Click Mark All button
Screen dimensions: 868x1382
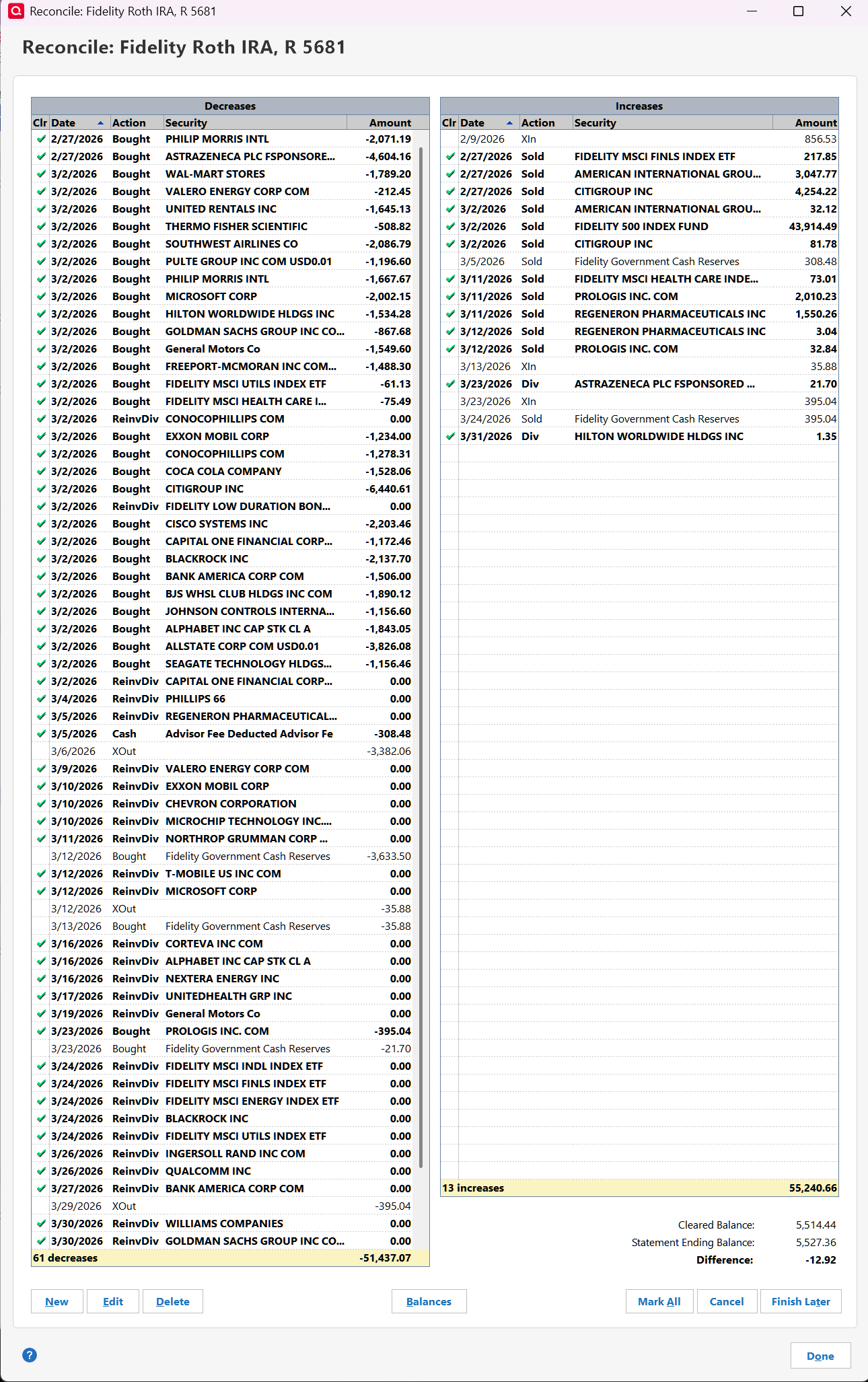pyautogui.click(x=659, y=1301)
